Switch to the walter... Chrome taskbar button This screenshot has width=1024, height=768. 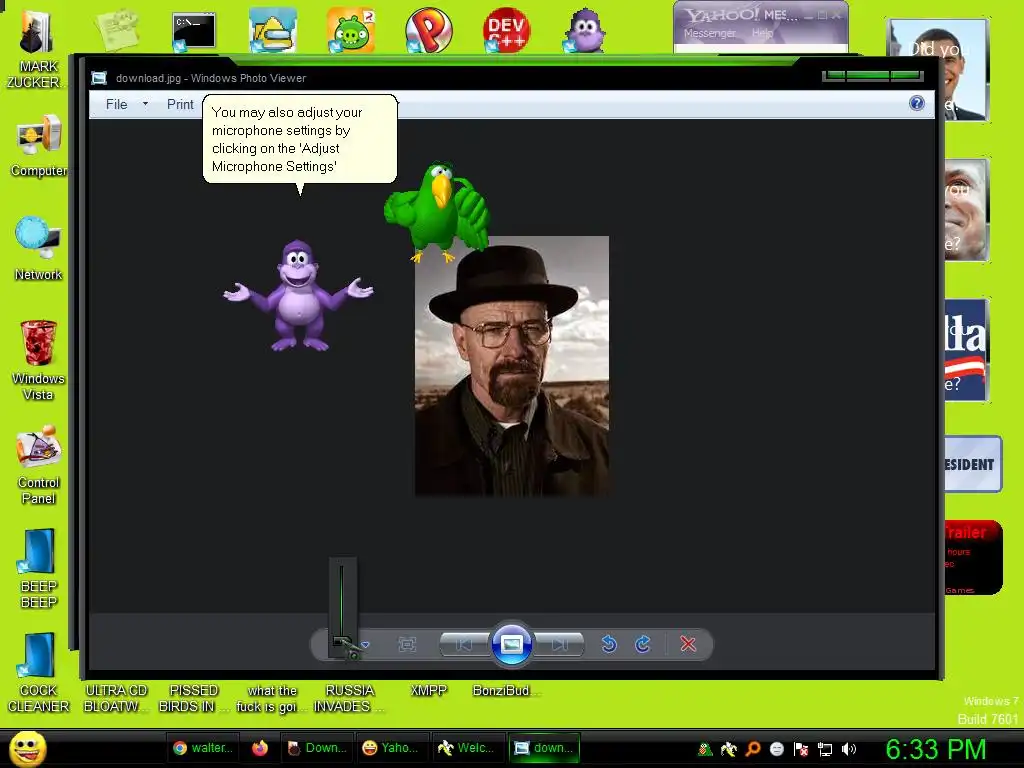coord(202,748)
